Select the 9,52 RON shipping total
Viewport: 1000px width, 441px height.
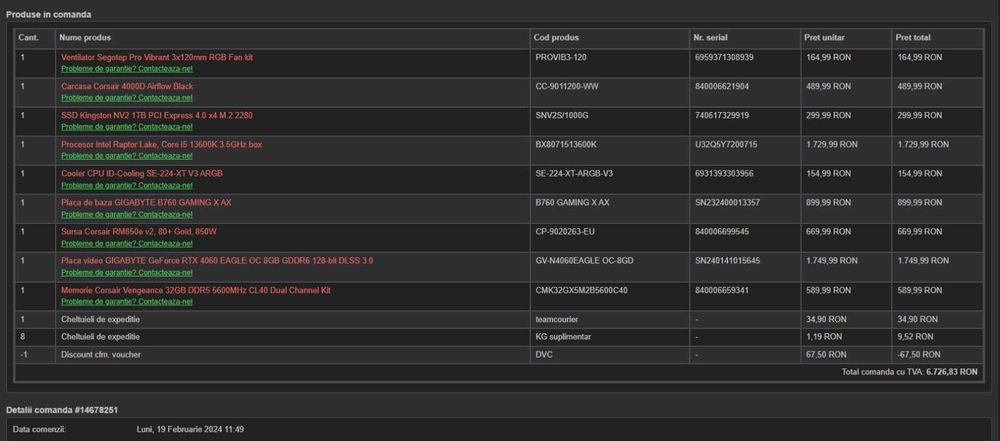(915, 336)
